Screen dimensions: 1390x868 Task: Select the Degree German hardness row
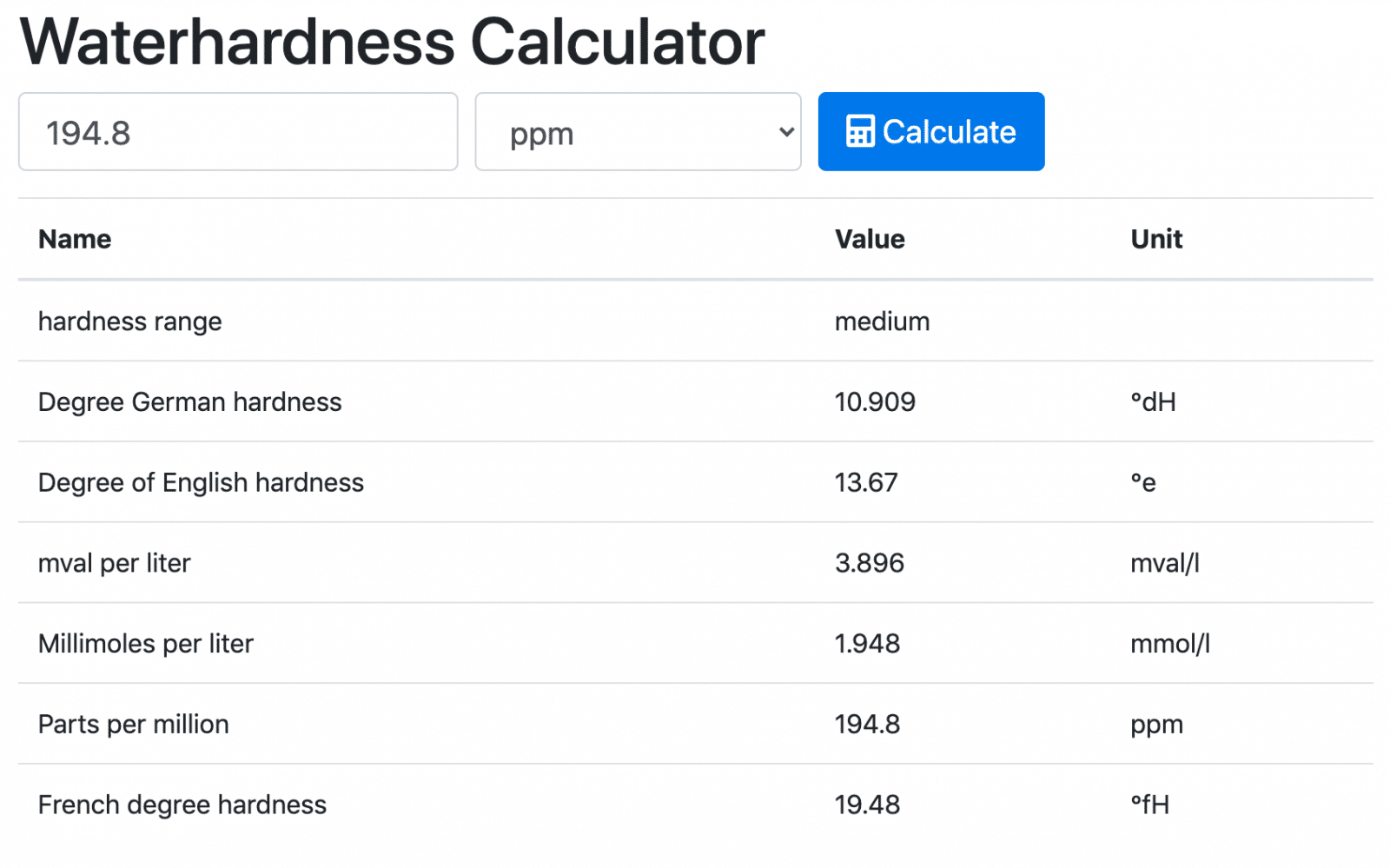point(695,401)
